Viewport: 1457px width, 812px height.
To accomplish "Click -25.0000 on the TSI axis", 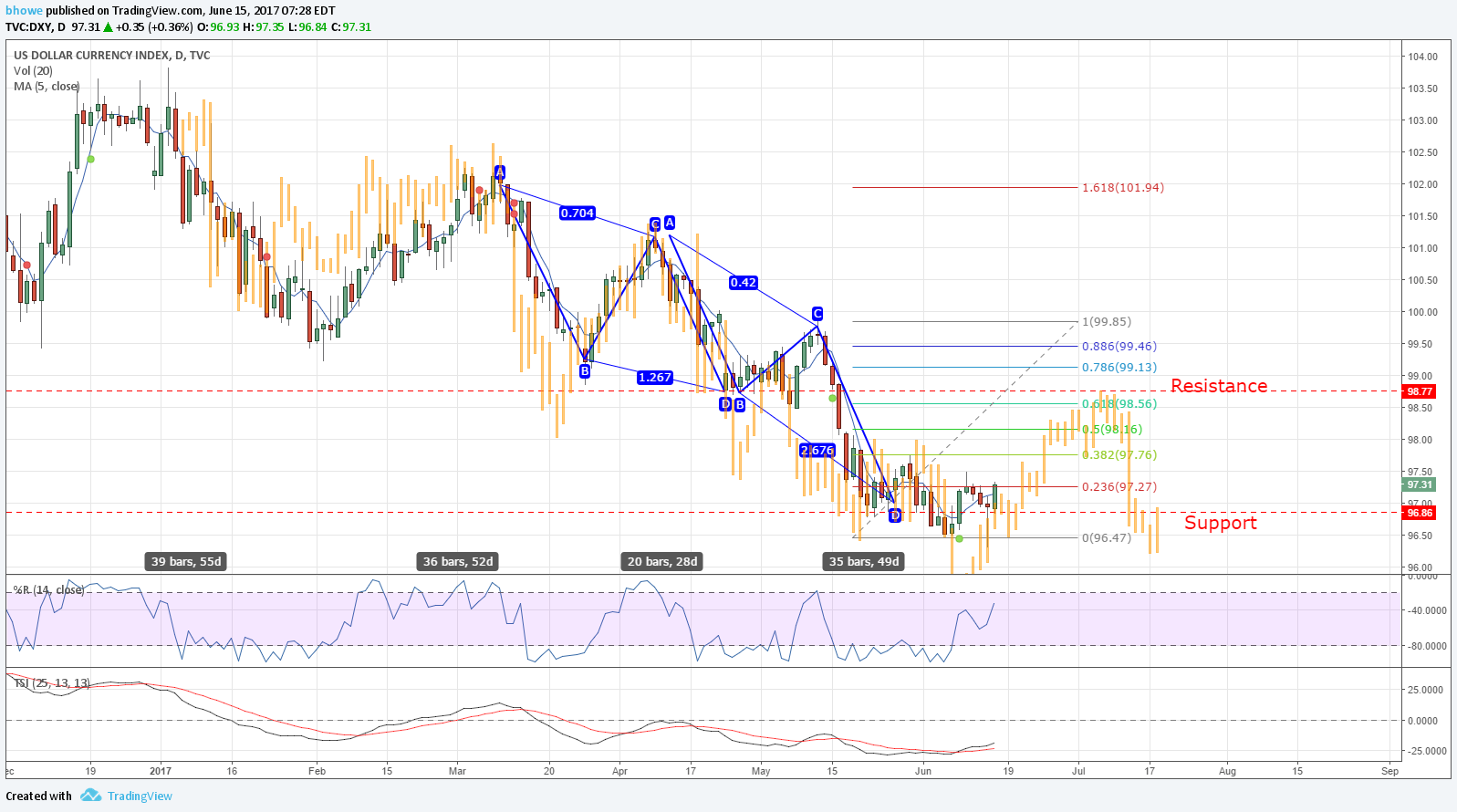I will 1427,751.
